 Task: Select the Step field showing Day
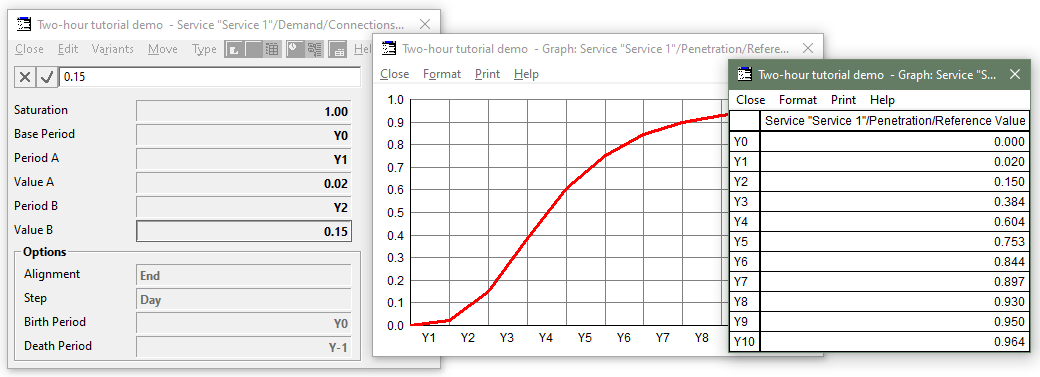pos(243,299)
